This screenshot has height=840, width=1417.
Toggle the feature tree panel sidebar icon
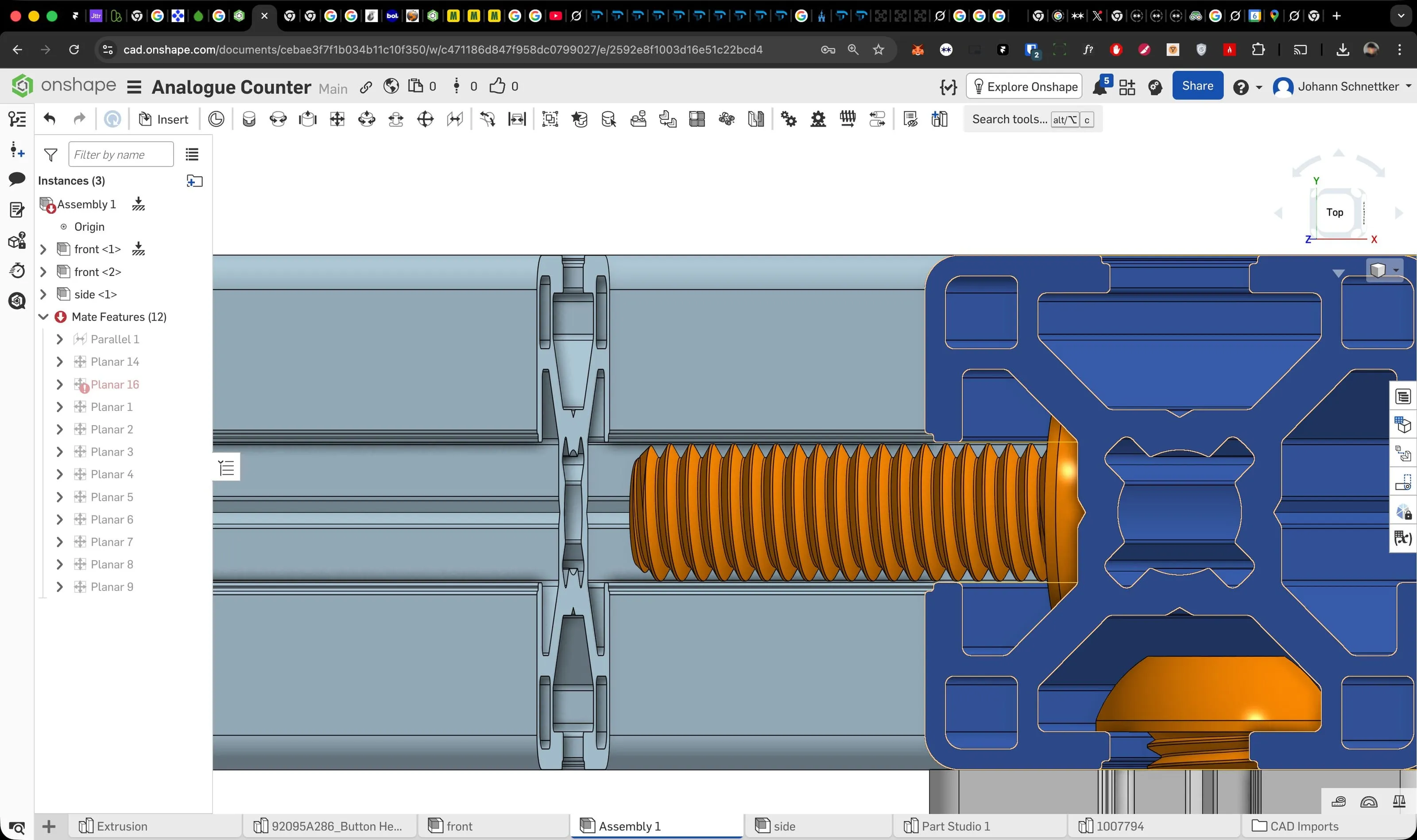tap(17, 120)
